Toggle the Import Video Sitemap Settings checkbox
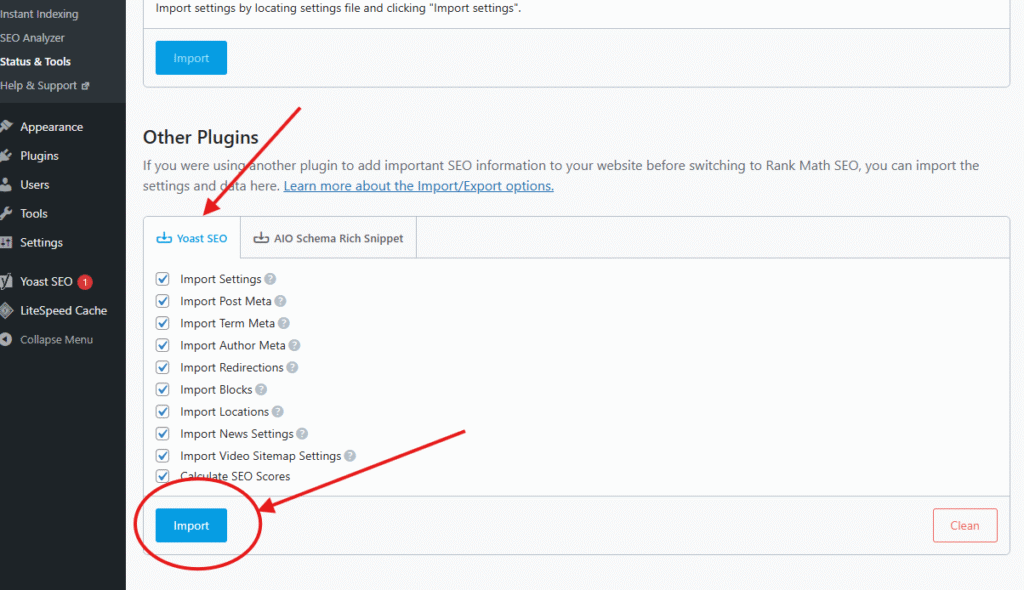 (x=163, y=456)
